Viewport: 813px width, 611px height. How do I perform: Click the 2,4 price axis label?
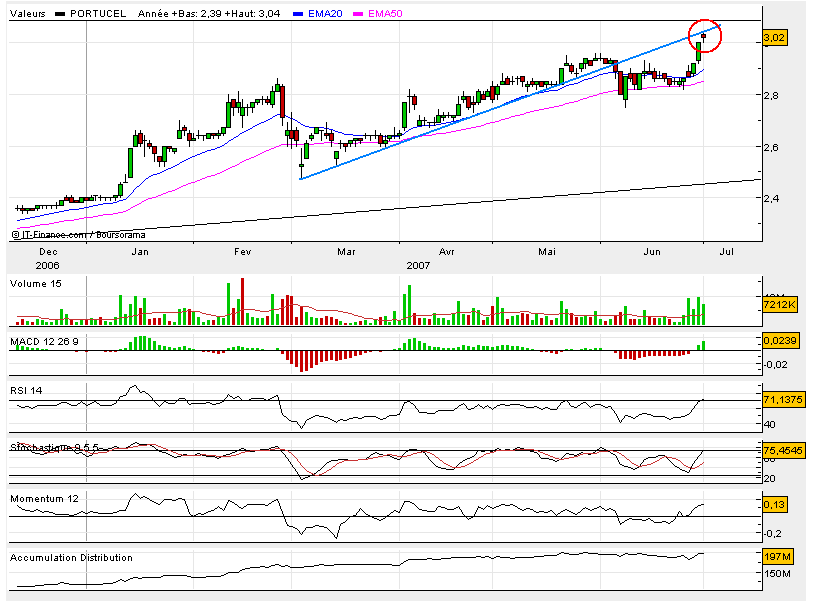click(x=771, y=198)
